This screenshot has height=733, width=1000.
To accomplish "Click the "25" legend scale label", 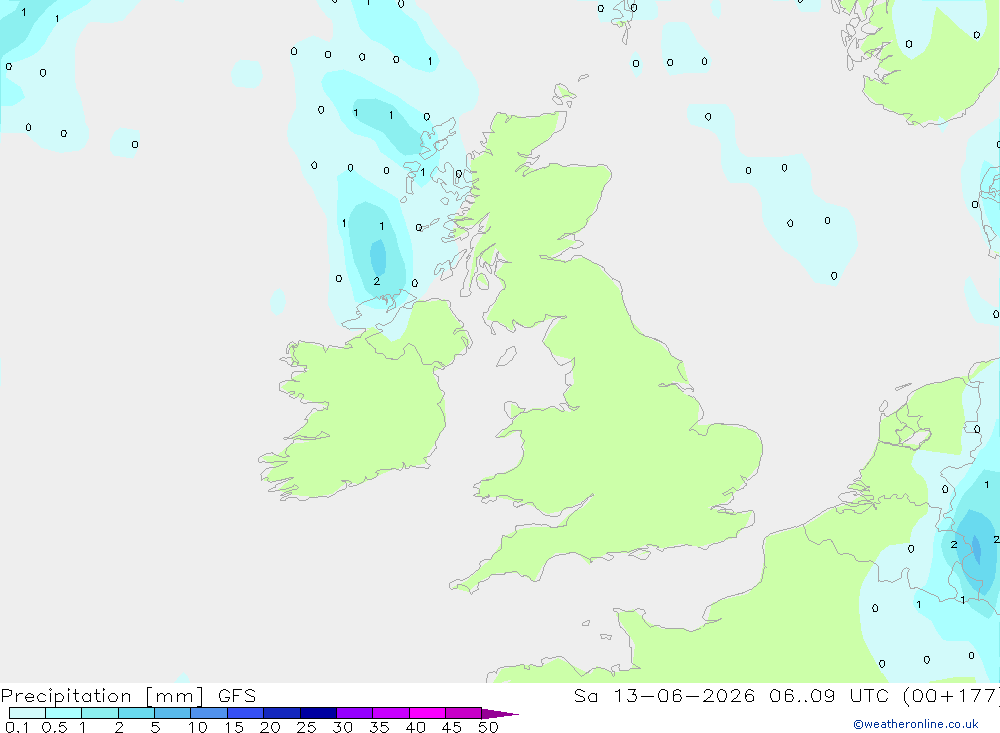I will [306, 727].
